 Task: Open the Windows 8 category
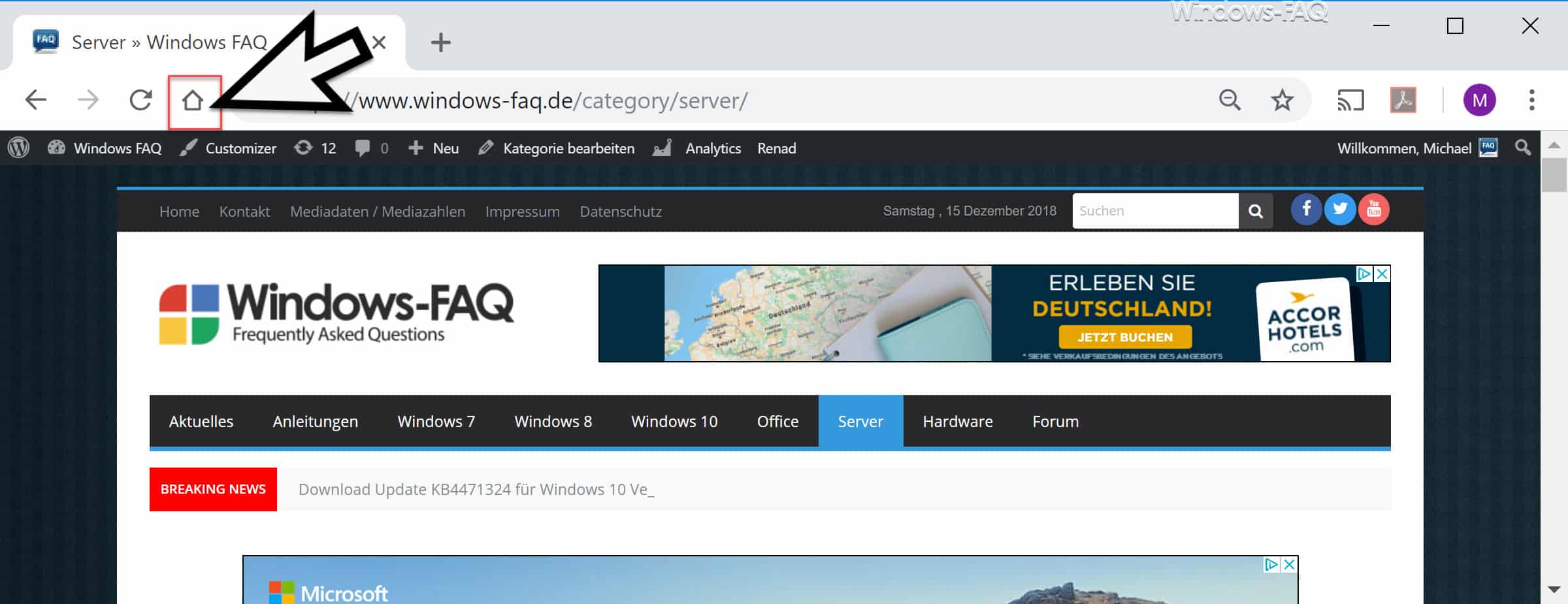pos(553,422)
